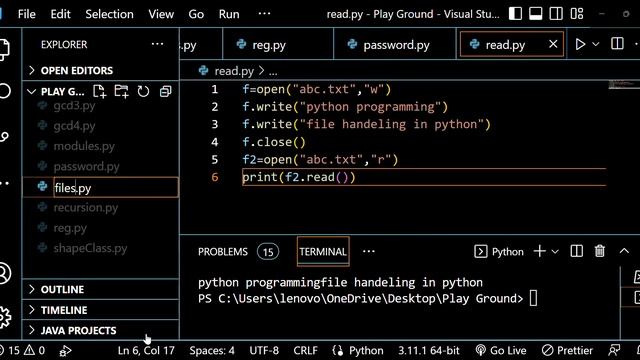
Task: Click Go Live server in status bar
Action: click(501, 351)
